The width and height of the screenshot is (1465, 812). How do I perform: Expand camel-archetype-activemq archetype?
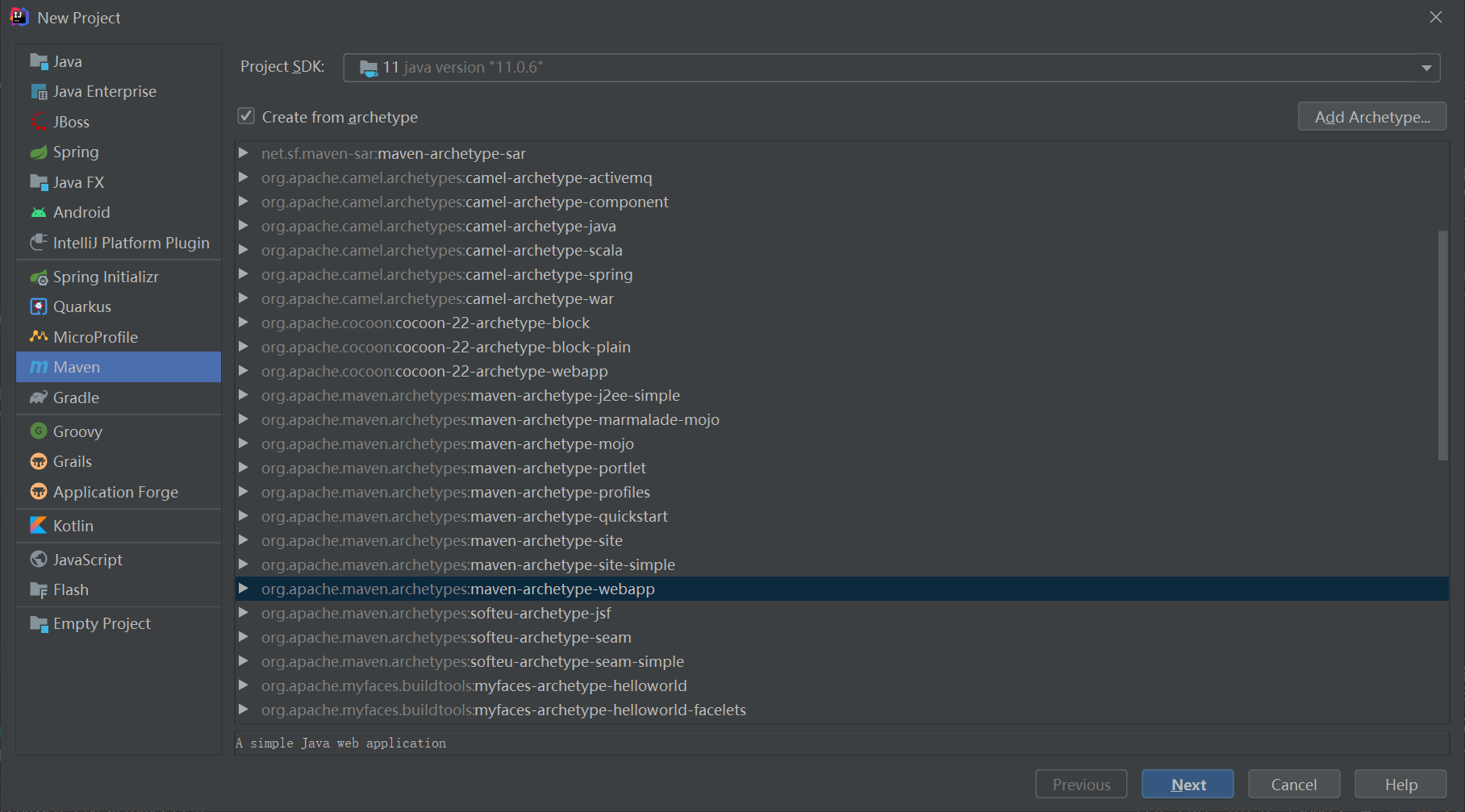[x=243, y=177]
